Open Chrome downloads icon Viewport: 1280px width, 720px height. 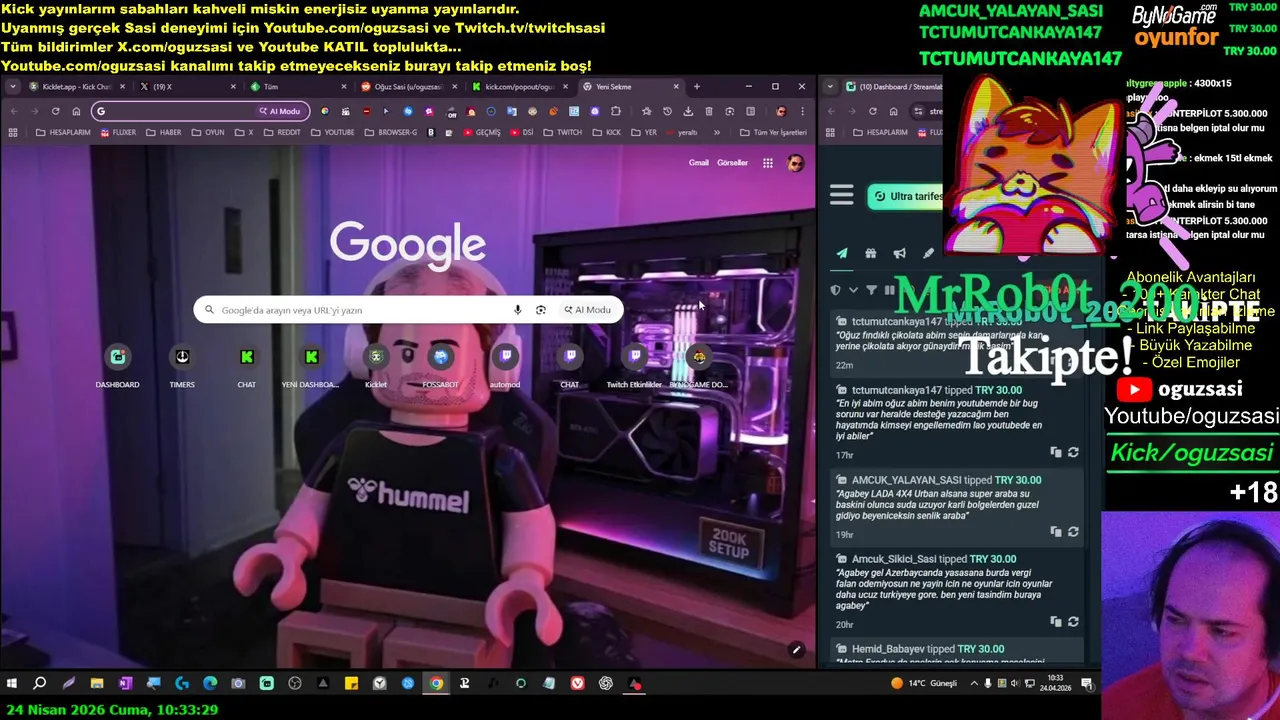pyautogui.click(x=688, y=111)
